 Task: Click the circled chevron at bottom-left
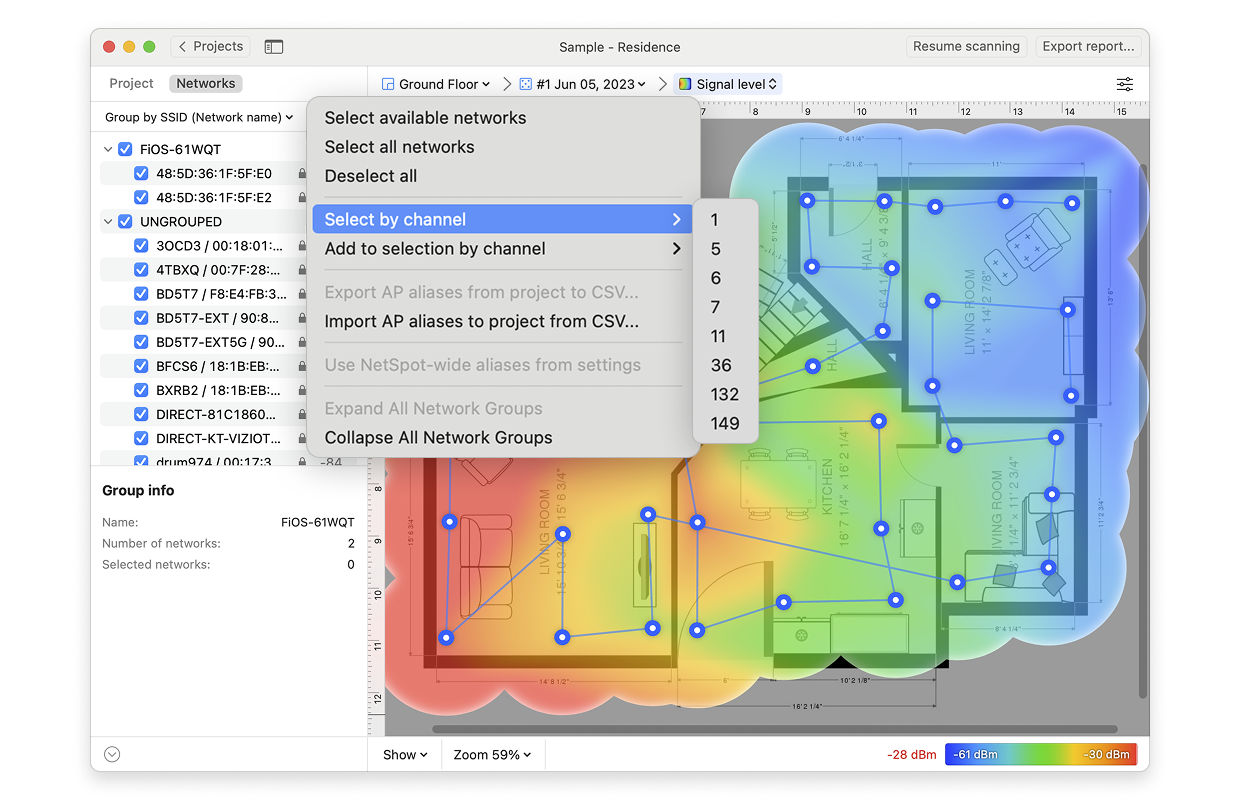coord(112,755)
